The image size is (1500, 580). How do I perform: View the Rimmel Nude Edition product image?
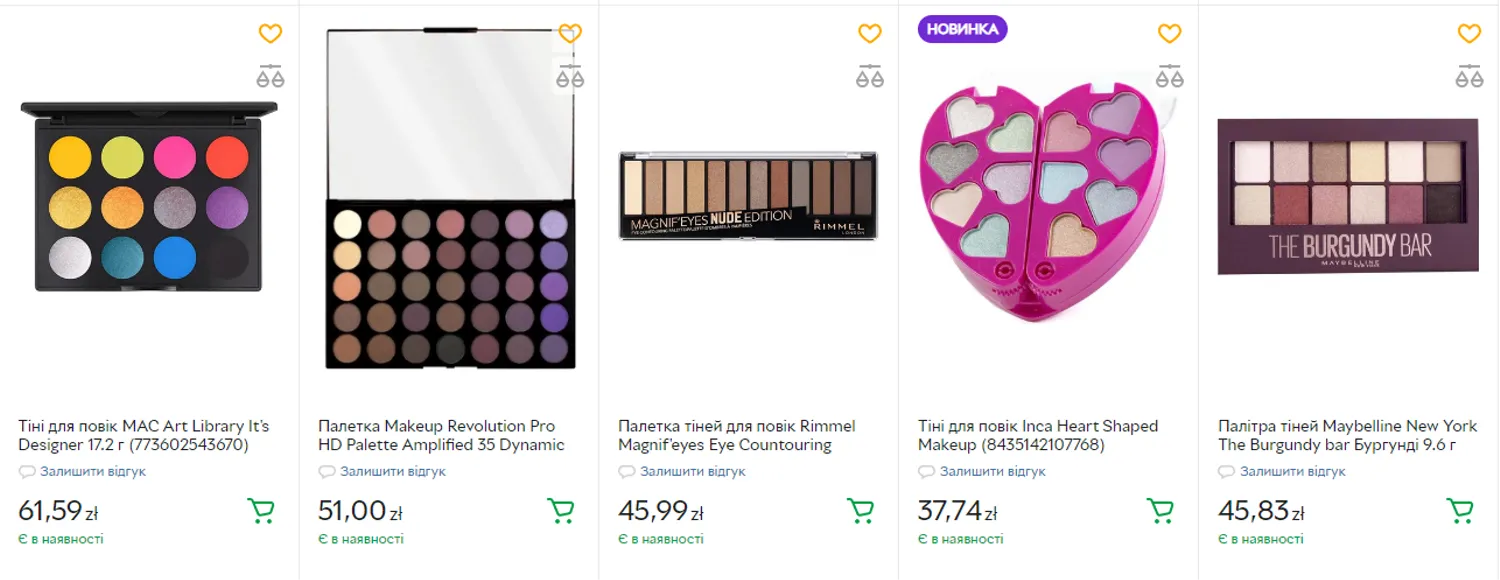748,195
